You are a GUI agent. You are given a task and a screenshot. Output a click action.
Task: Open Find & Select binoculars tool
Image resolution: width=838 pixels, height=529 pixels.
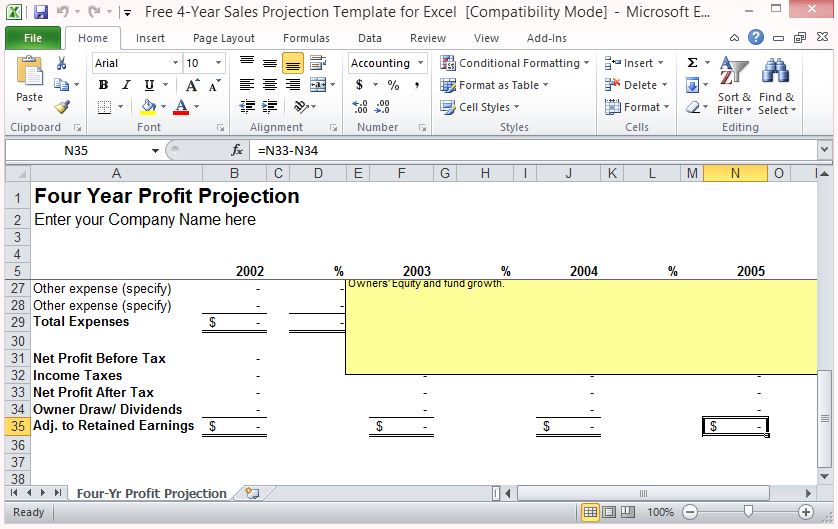(776, 87)
